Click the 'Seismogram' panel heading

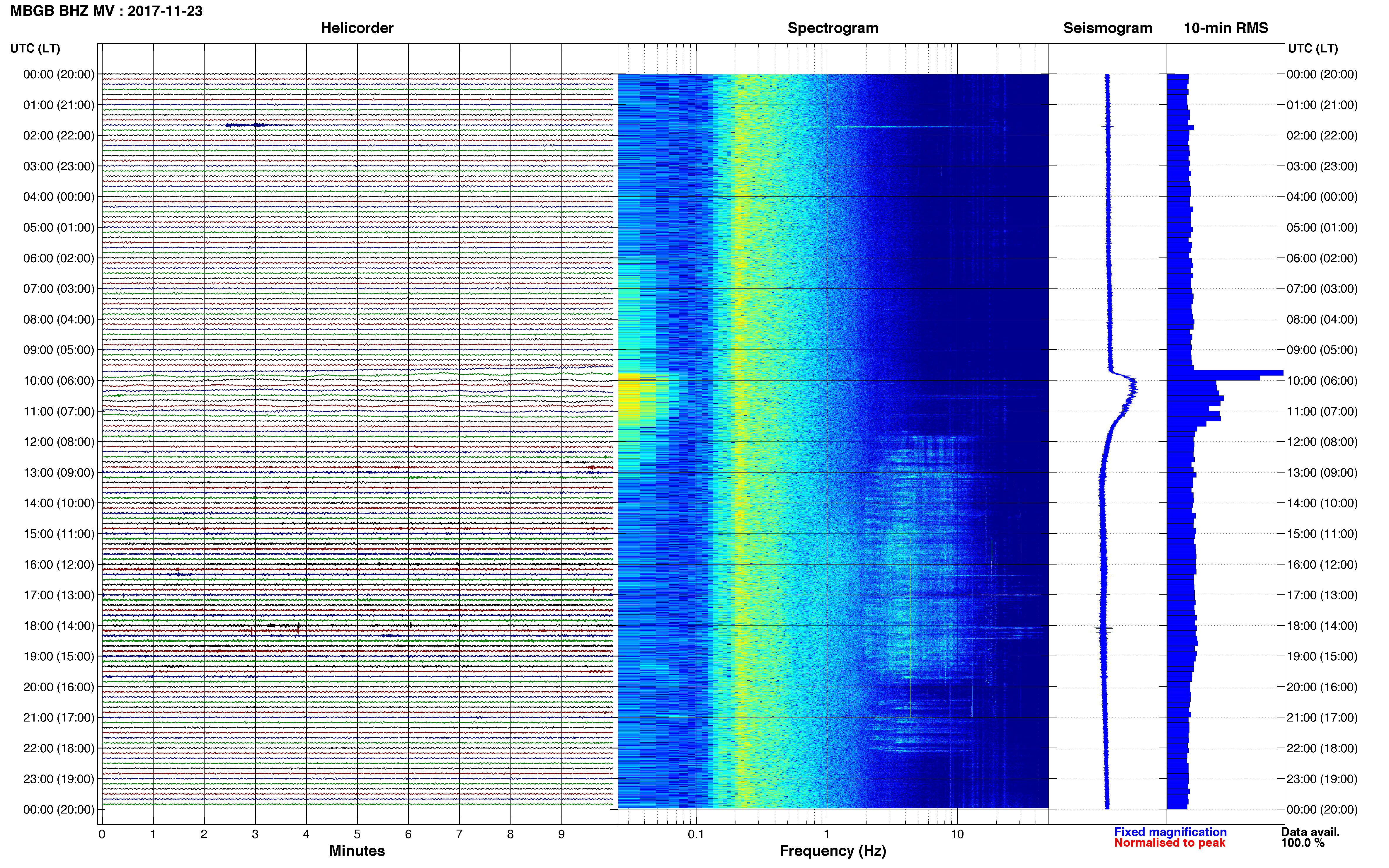1108,28
